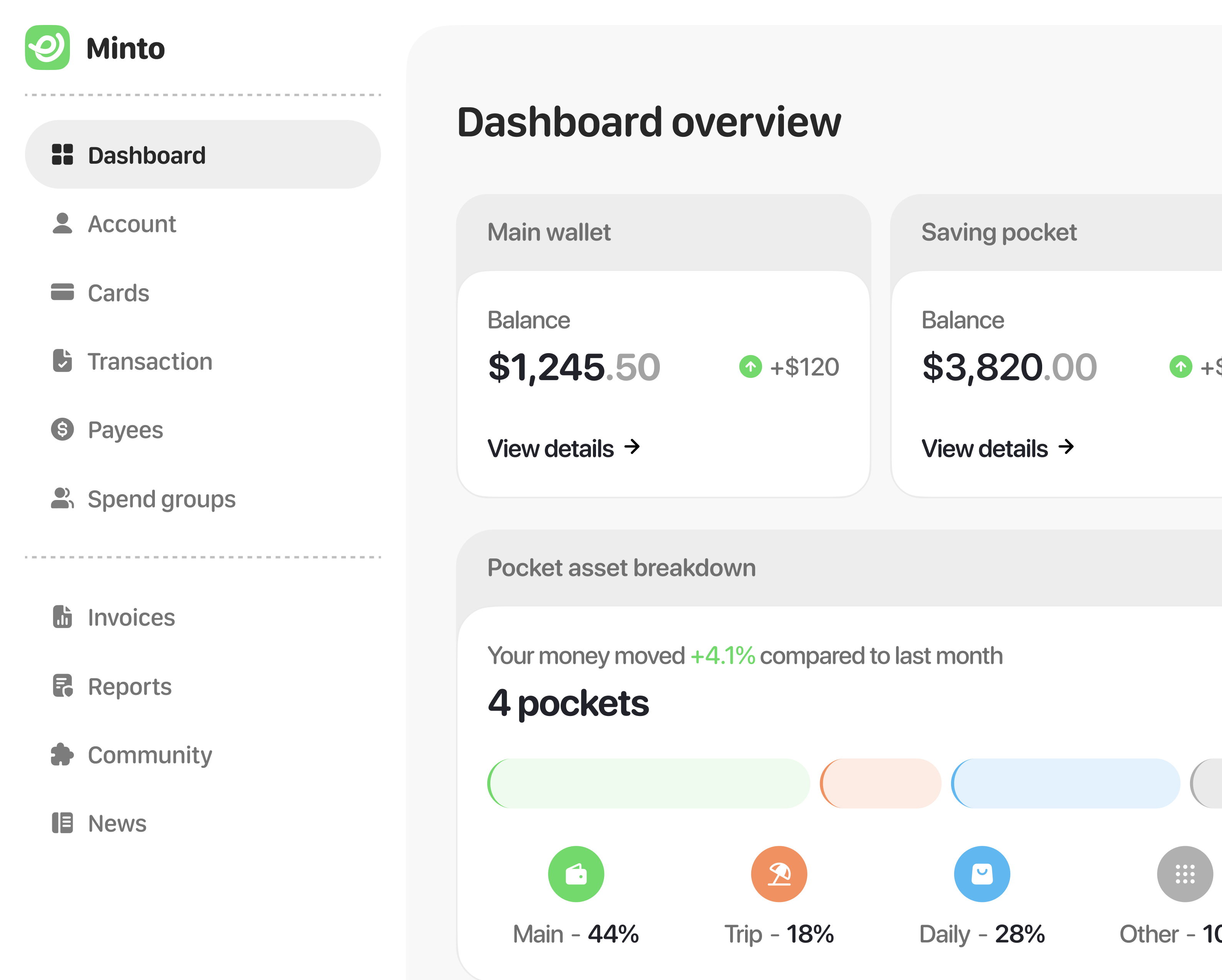1222x980 pixels.
Task: Click the blue Daily shopping bag icon
Action: click(x=982, y=874)
